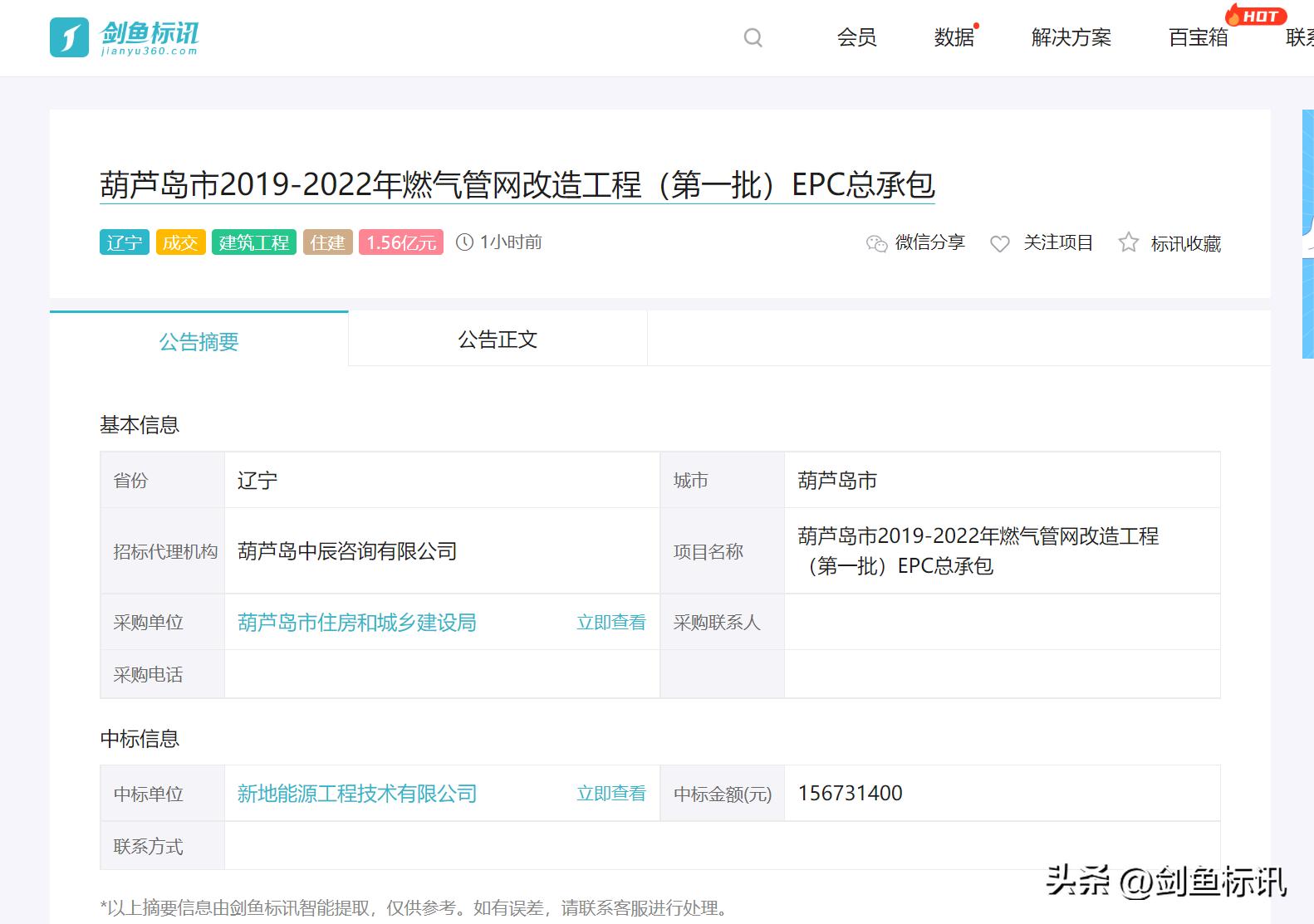Screen dimensions: 1314x924
Task: Click 立即查看 in the 中标单位 row
Action: 611,794
